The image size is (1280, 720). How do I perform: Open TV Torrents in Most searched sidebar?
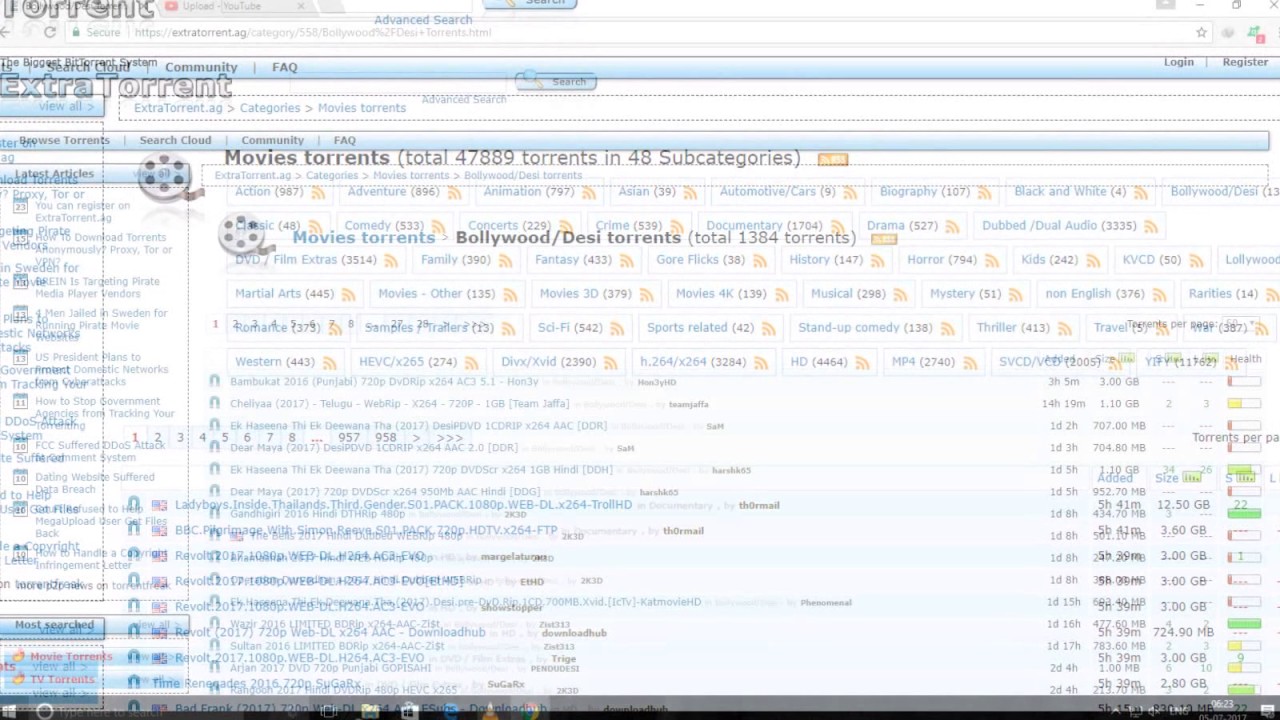(x=62, y=680)
